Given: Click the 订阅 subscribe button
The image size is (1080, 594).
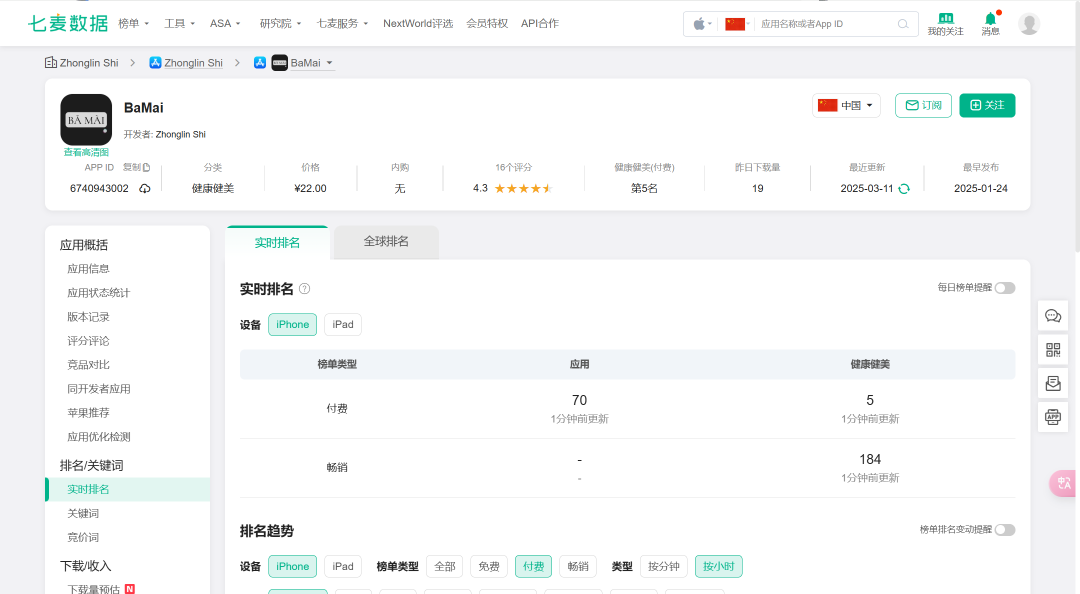Looking at the screenshot, I should point(924,105).
